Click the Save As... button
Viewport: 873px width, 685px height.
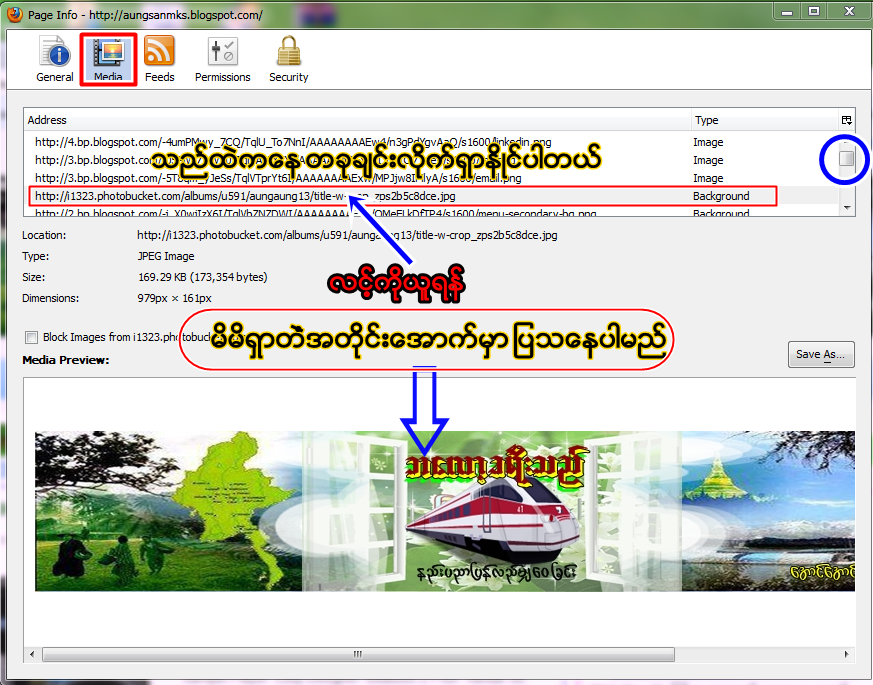(821, 354)
